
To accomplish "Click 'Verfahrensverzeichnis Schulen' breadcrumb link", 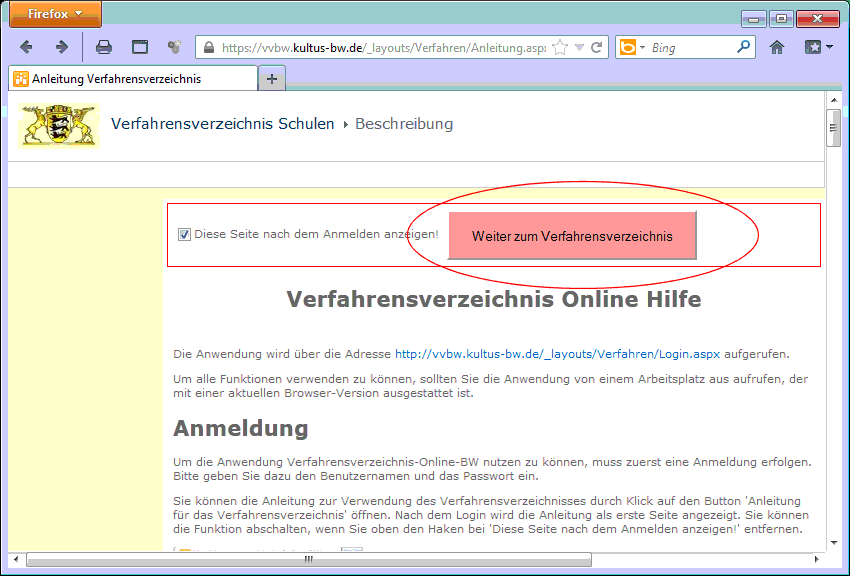I will pos(222,124).
